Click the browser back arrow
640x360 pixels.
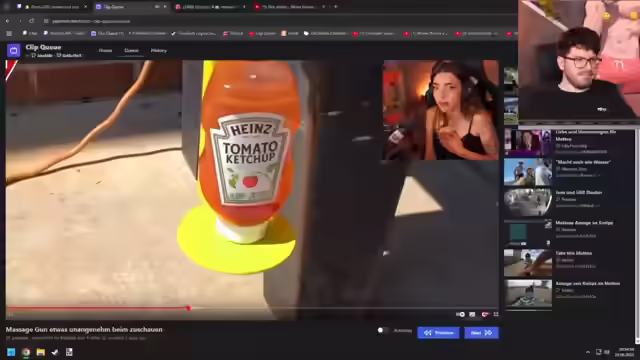pyautogui.click(x=8, y=21)
